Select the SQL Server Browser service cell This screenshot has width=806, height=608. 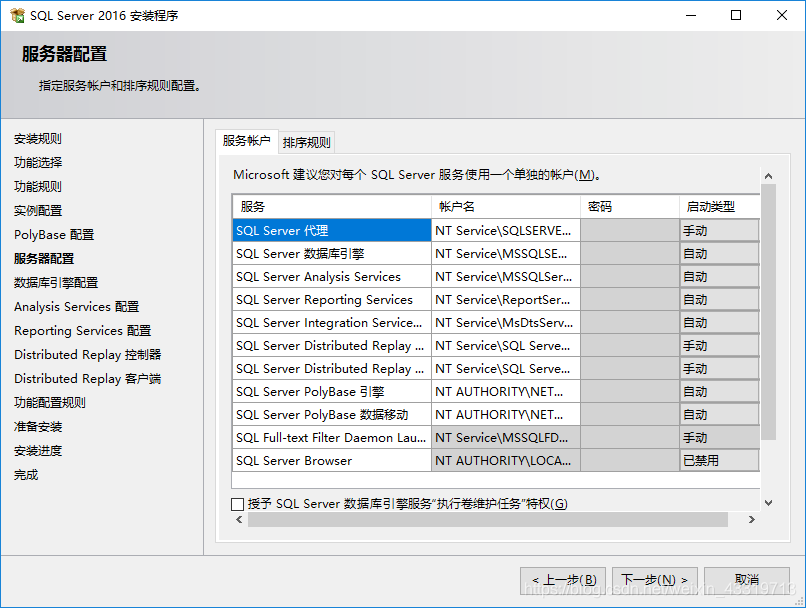pos(332,460)
